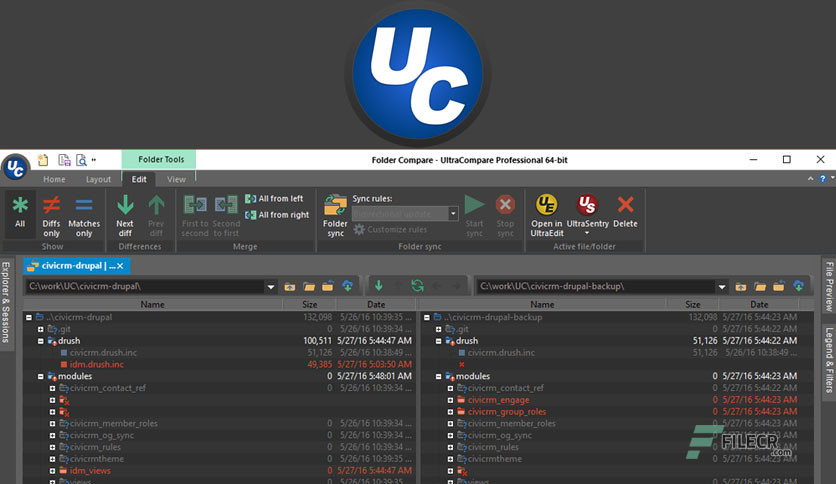Open the Legend & Filters side panel

point(829,360)
